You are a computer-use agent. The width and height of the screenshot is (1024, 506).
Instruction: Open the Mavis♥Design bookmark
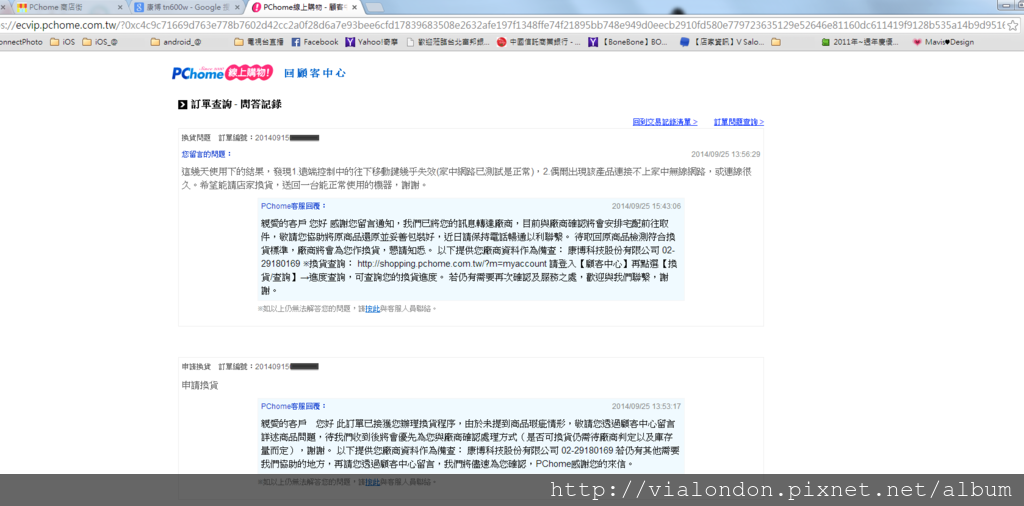[943, 42]
